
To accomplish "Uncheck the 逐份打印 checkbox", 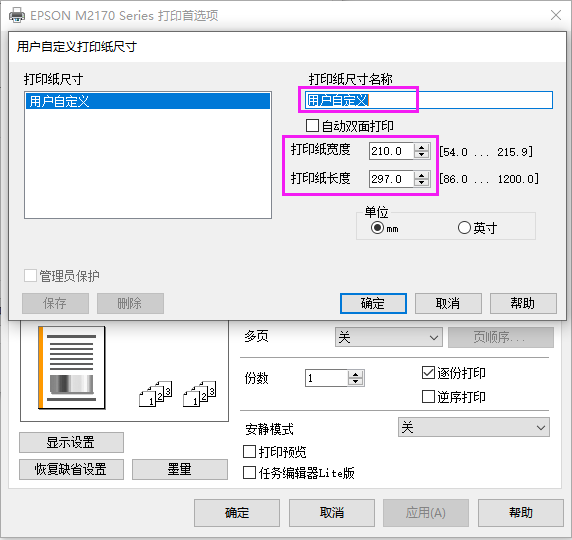I will pyautogui.click(x=428, y=373).
